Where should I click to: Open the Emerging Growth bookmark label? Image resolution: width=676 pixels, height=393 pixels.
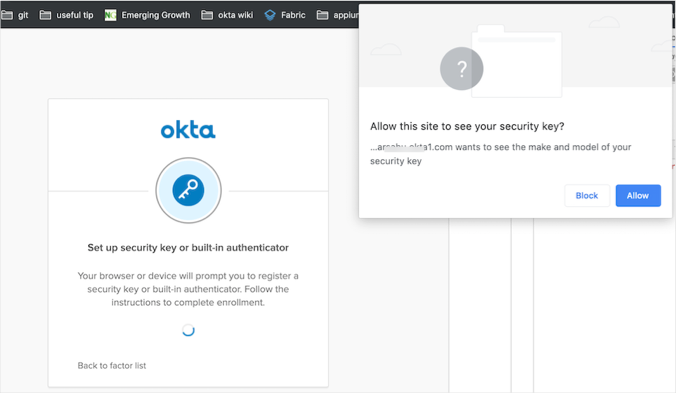point(156,15)
